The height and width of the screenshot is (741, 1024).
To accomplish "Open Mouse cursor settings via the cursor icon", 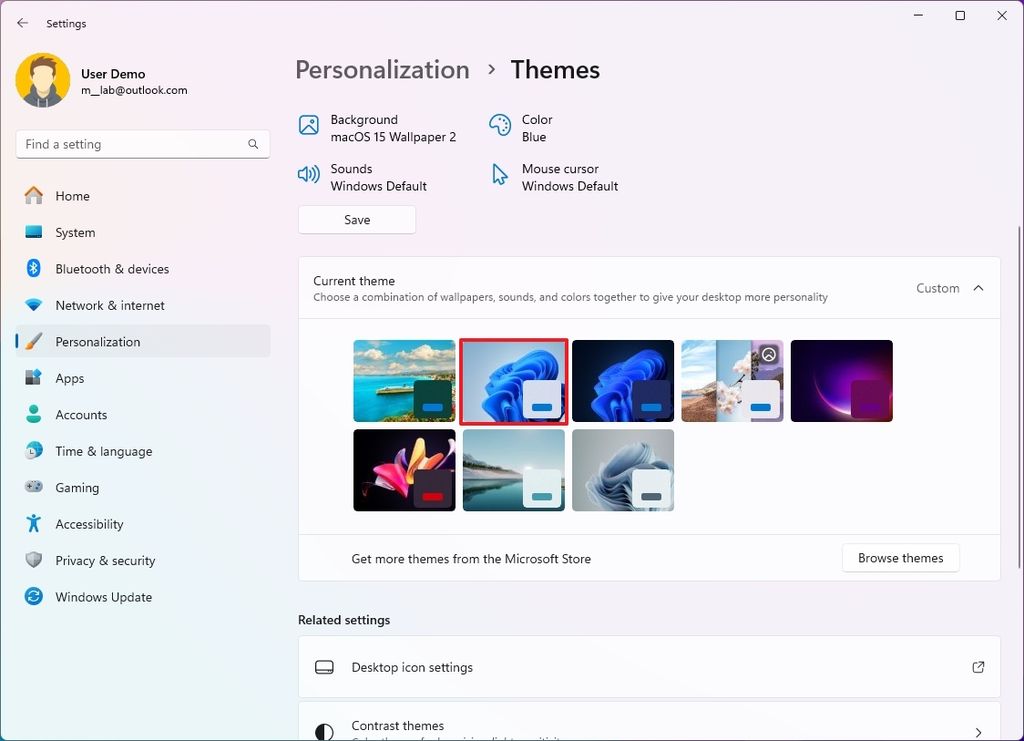I will click(500, 173).
